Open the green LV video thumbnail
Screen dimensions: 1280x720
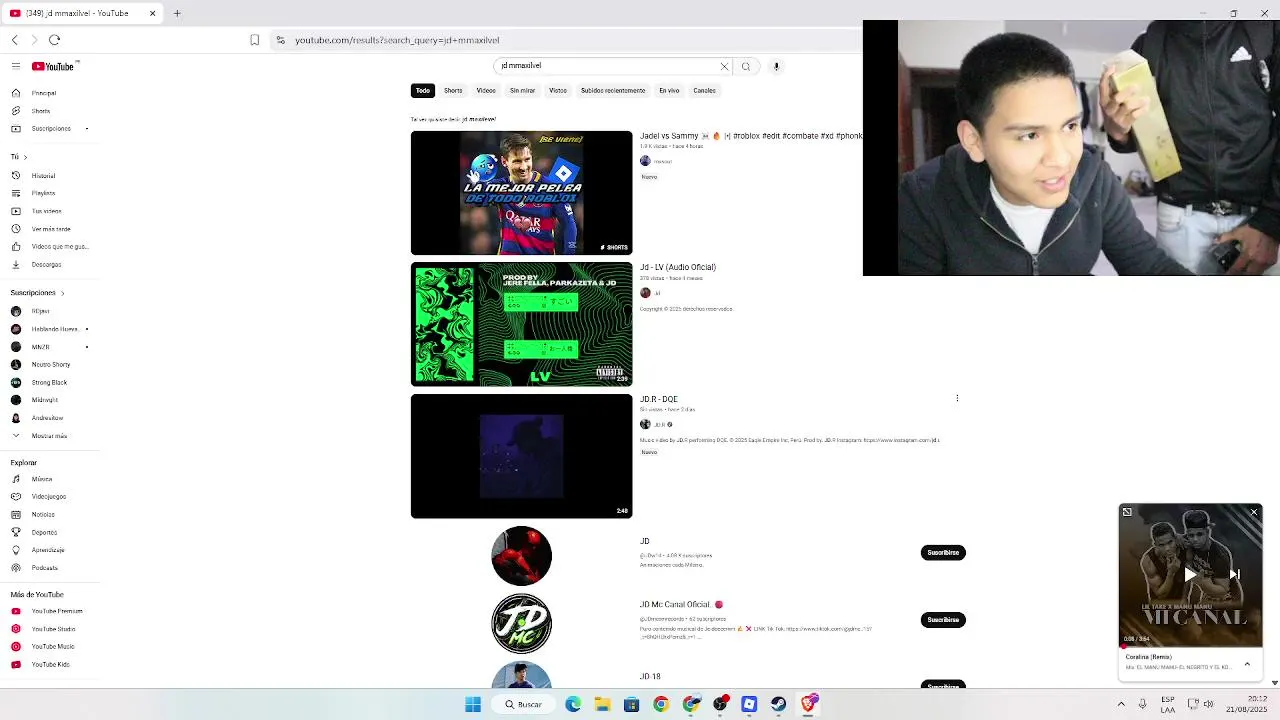coord(521,325)
